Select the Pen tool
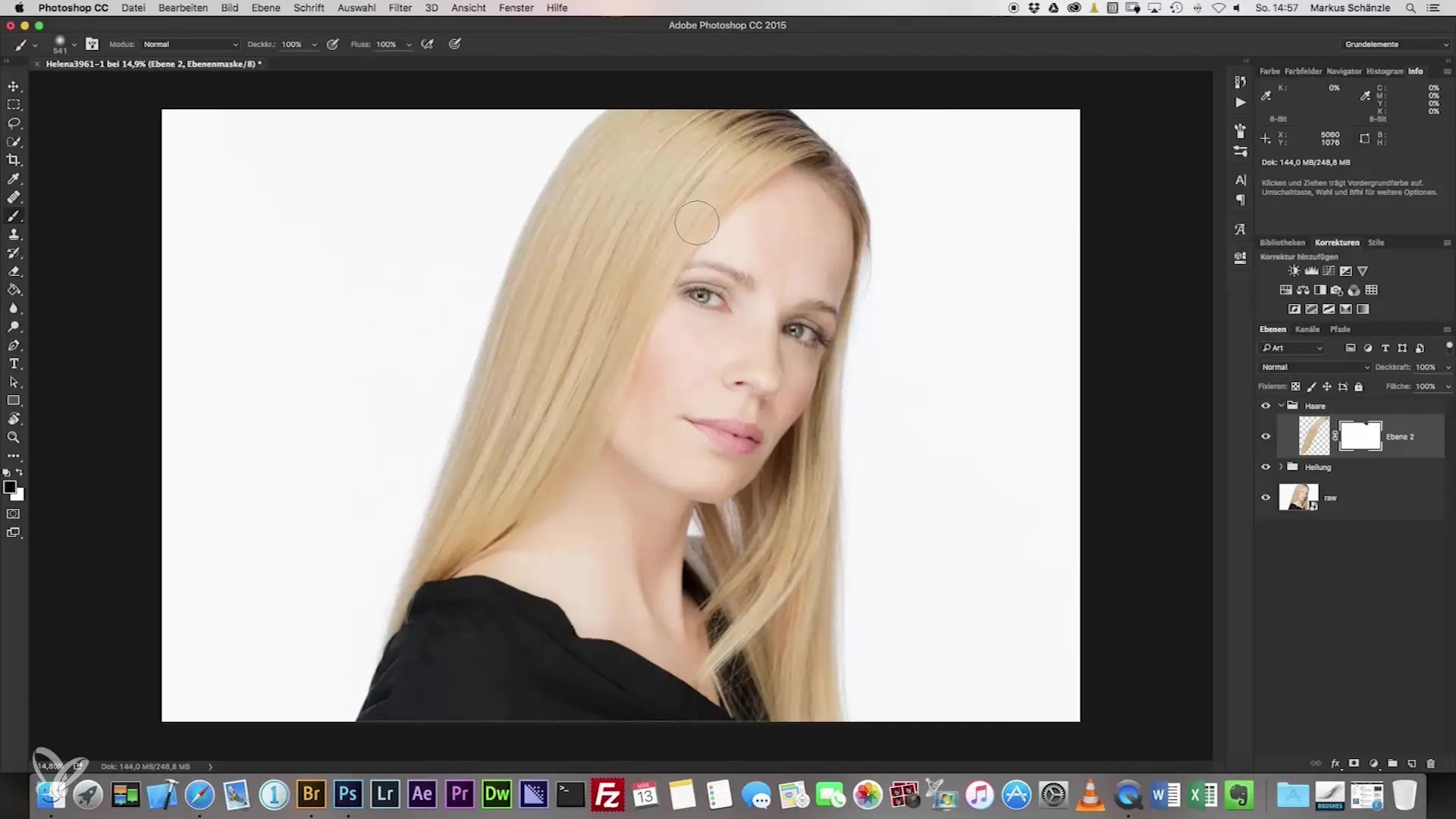This screenshot has height=819, width=1456. pos(14,345)
